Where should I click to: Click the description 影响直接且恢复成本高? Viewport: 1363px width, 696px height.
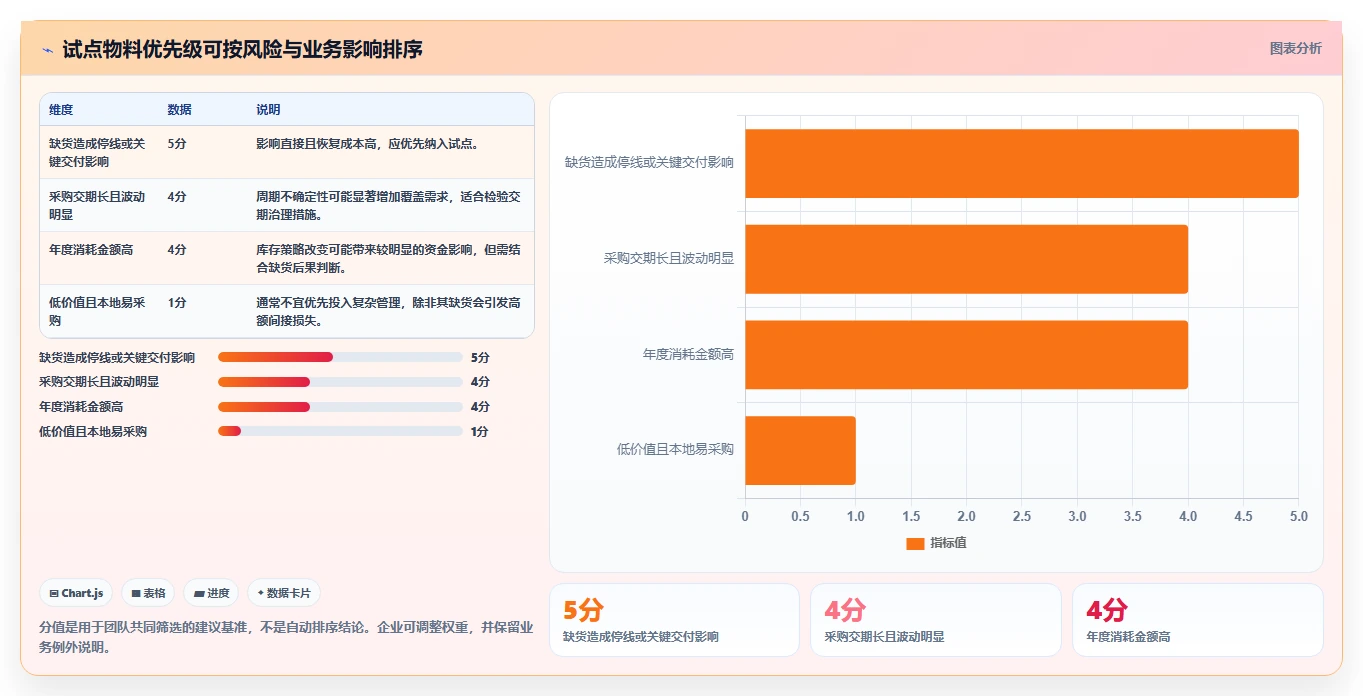coord(369,143)
